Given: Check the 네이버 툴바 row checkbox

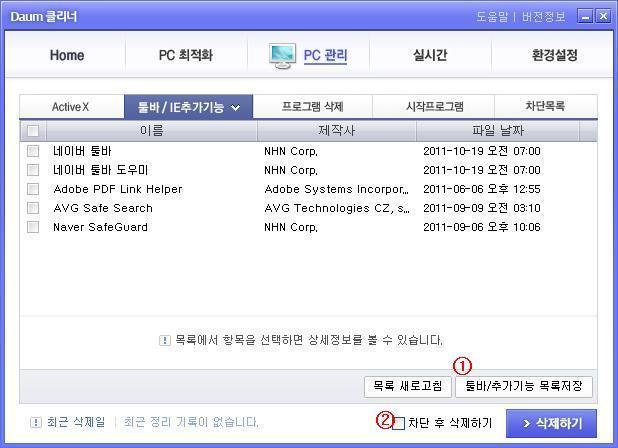Looking at the screenshot, I should 33,151.
